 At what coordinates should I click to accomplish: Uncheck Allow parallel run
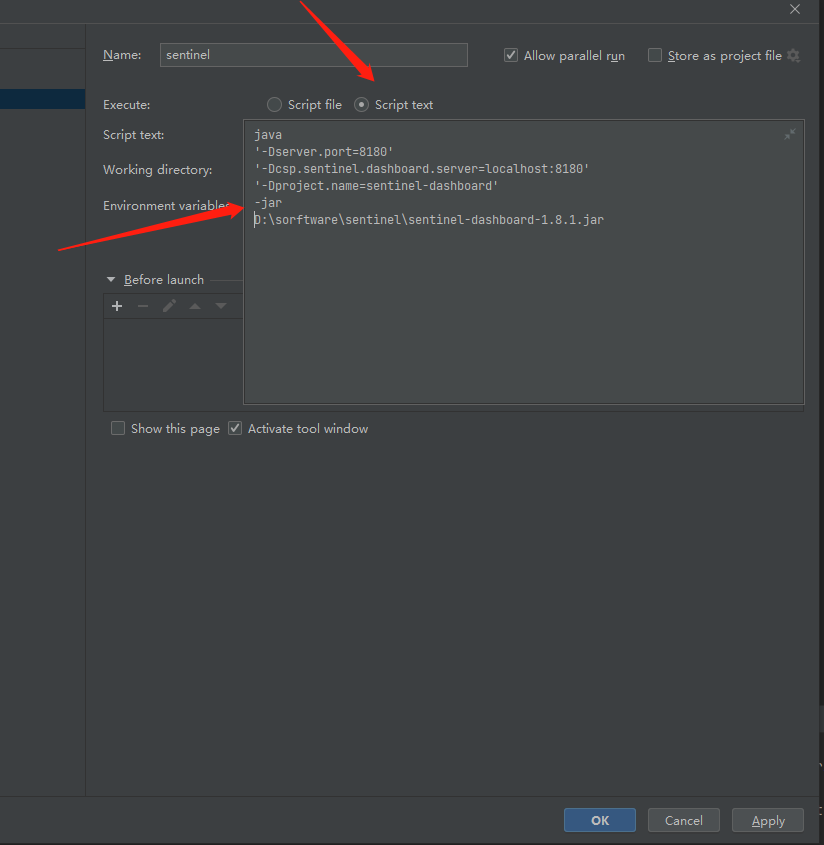[511, 55]
